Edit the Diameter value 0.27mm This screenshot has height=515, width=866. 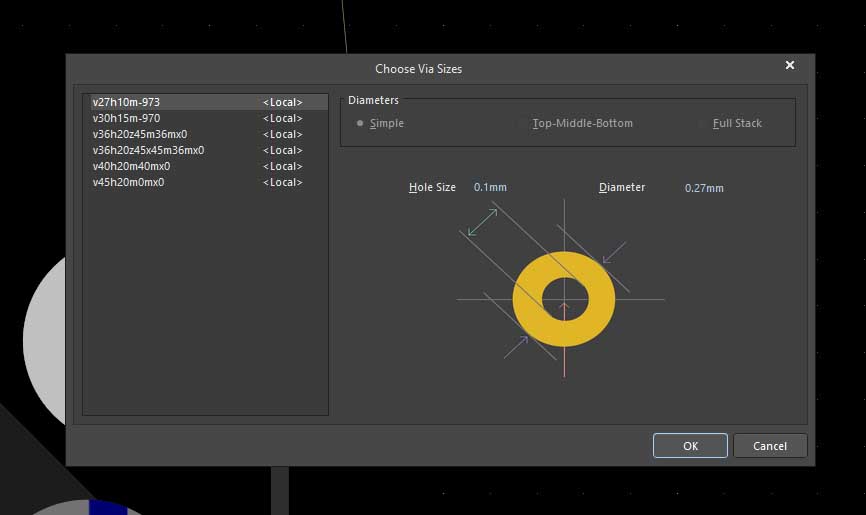(x=704, y=187)
